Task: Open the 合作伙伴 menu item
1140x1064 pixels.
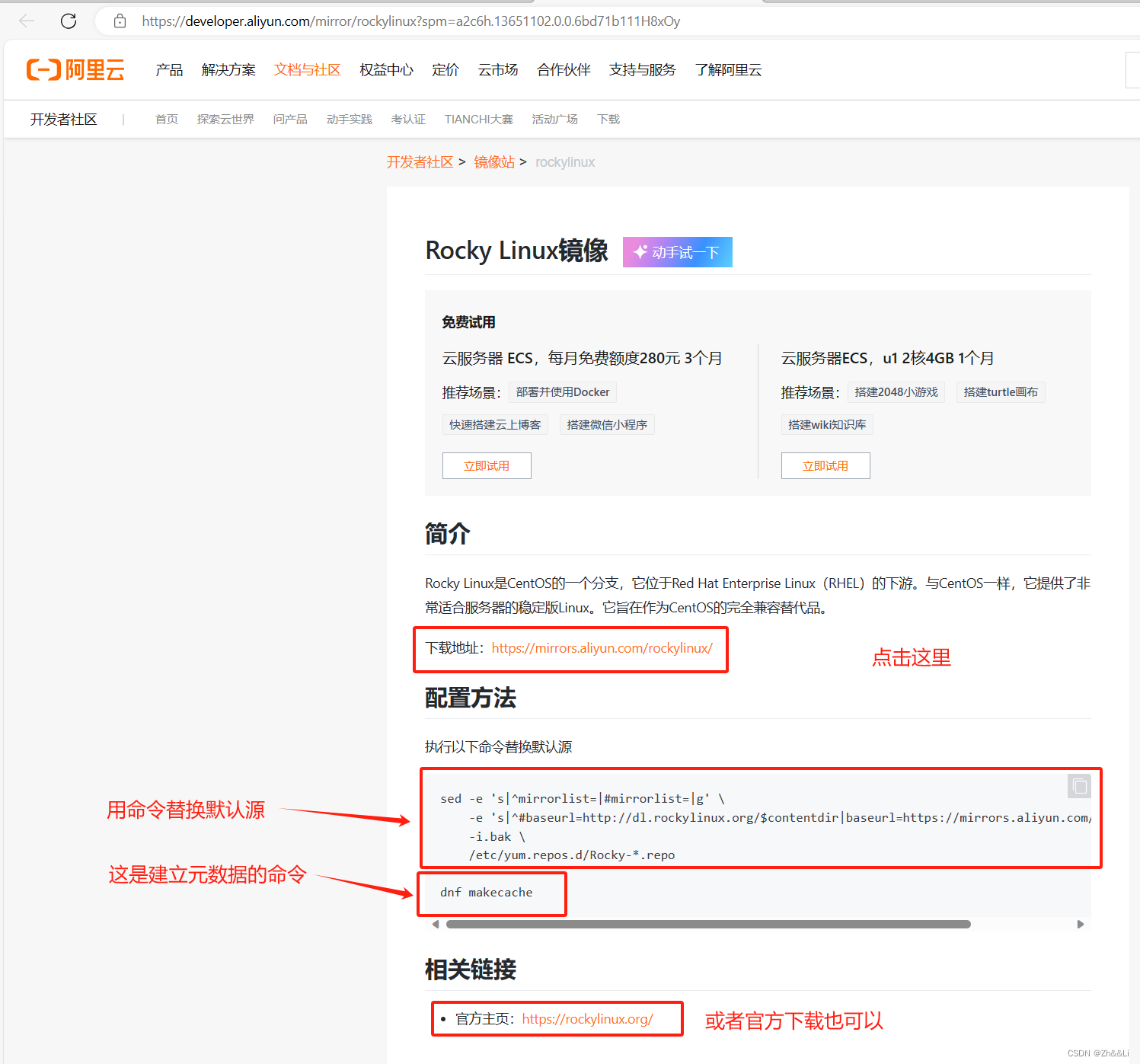Action: (564, 70)
